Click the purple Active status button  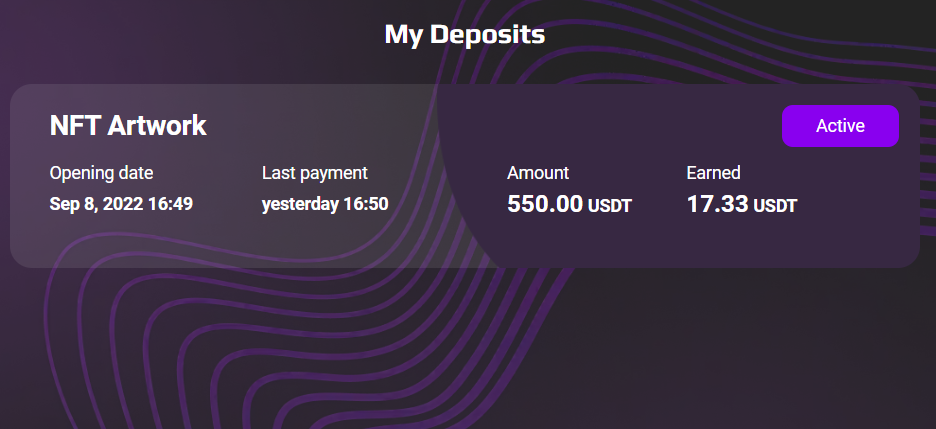[x=840, y=126]
